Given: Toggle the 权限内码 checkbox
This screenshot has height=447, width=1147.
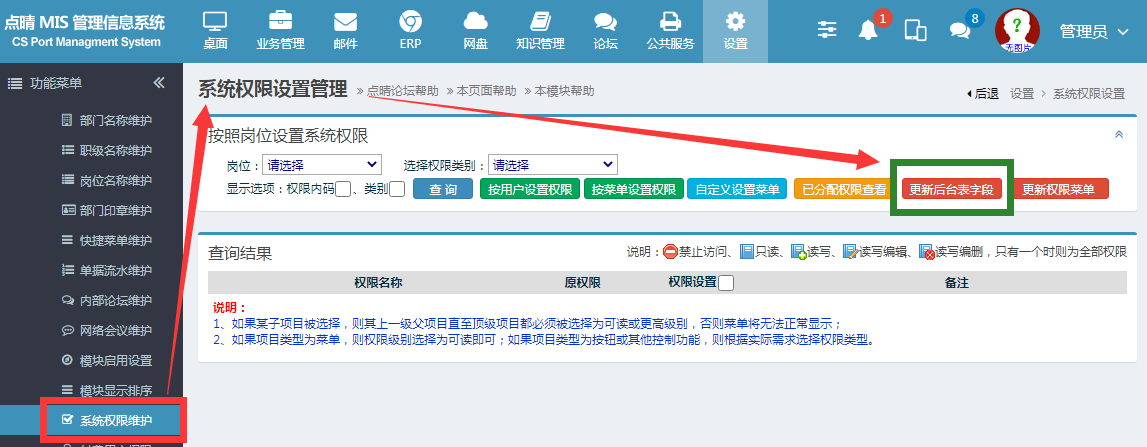Looking at the screenshot, I should coord(343,189).
